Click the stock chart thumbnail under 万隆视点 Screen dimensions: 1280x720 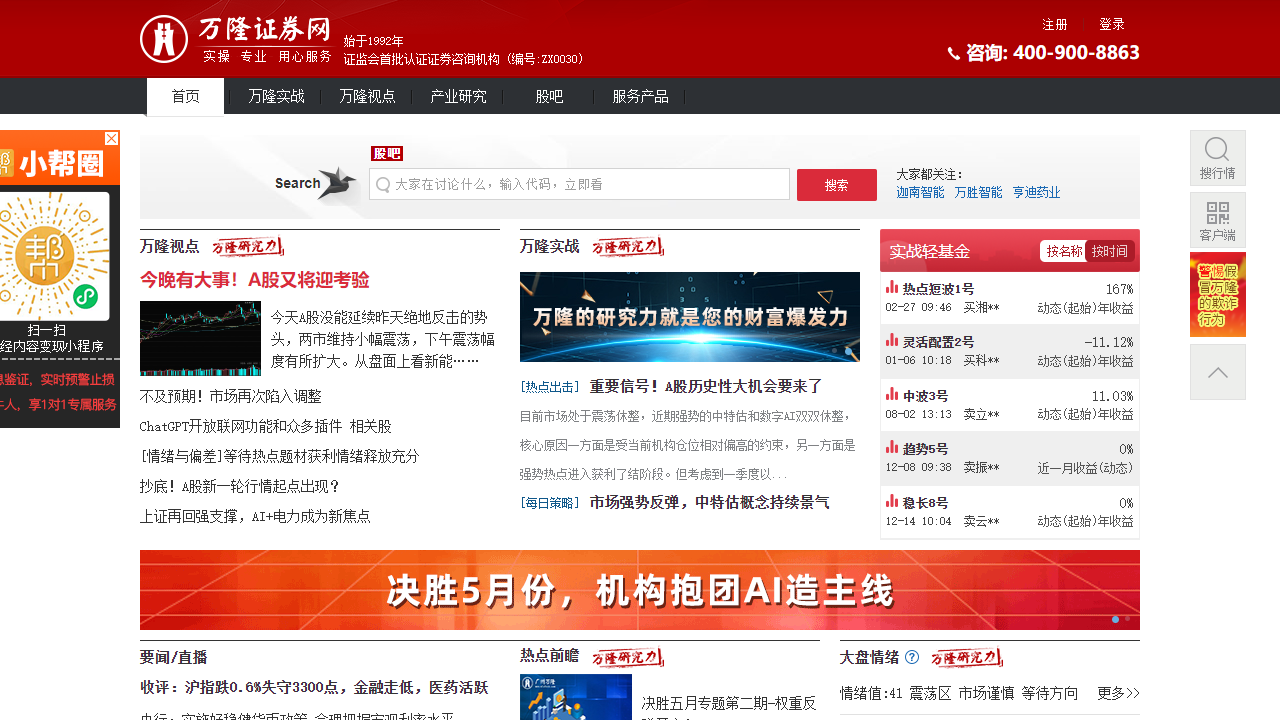tap(200, 338)
